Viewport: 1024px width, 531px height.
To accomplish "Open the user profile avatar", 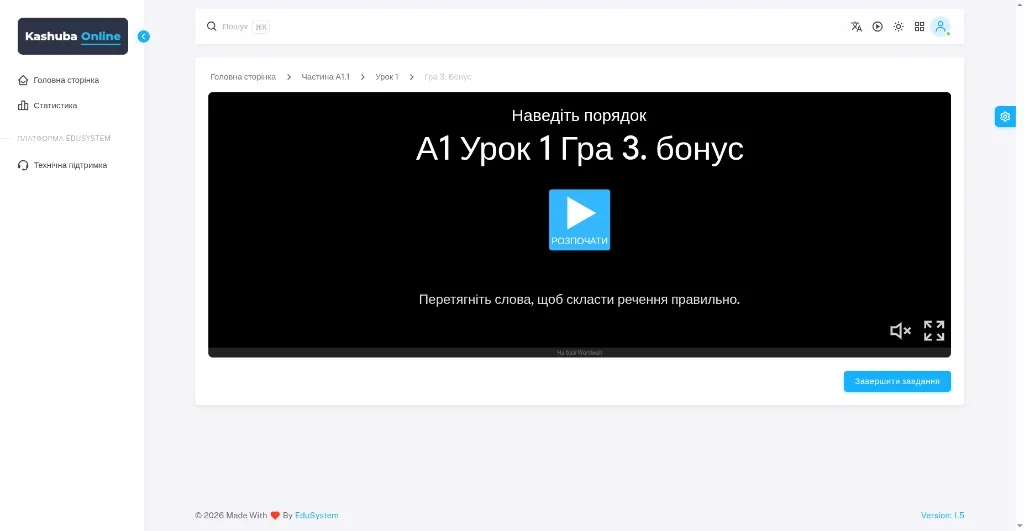I will 940,27.
